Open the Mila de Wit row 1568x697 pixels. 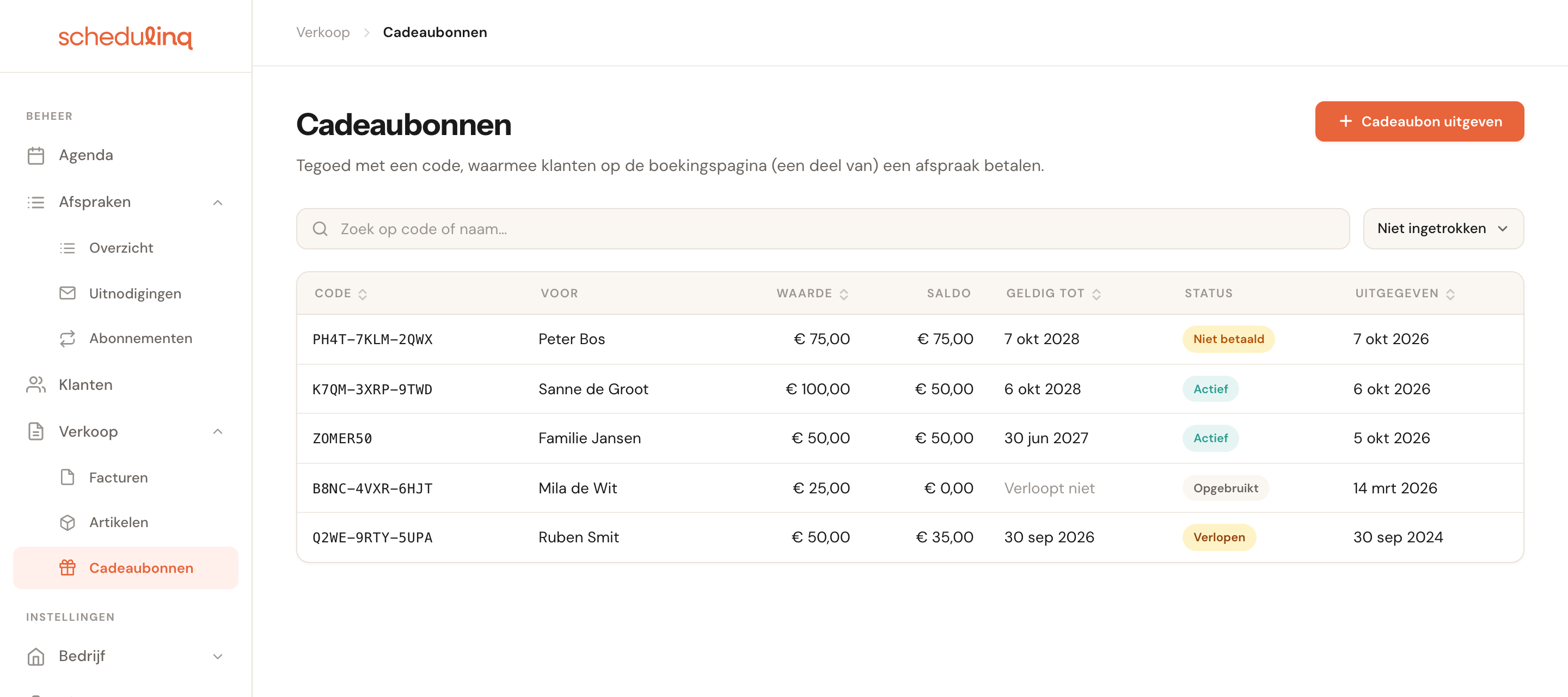tap(910, 488)
